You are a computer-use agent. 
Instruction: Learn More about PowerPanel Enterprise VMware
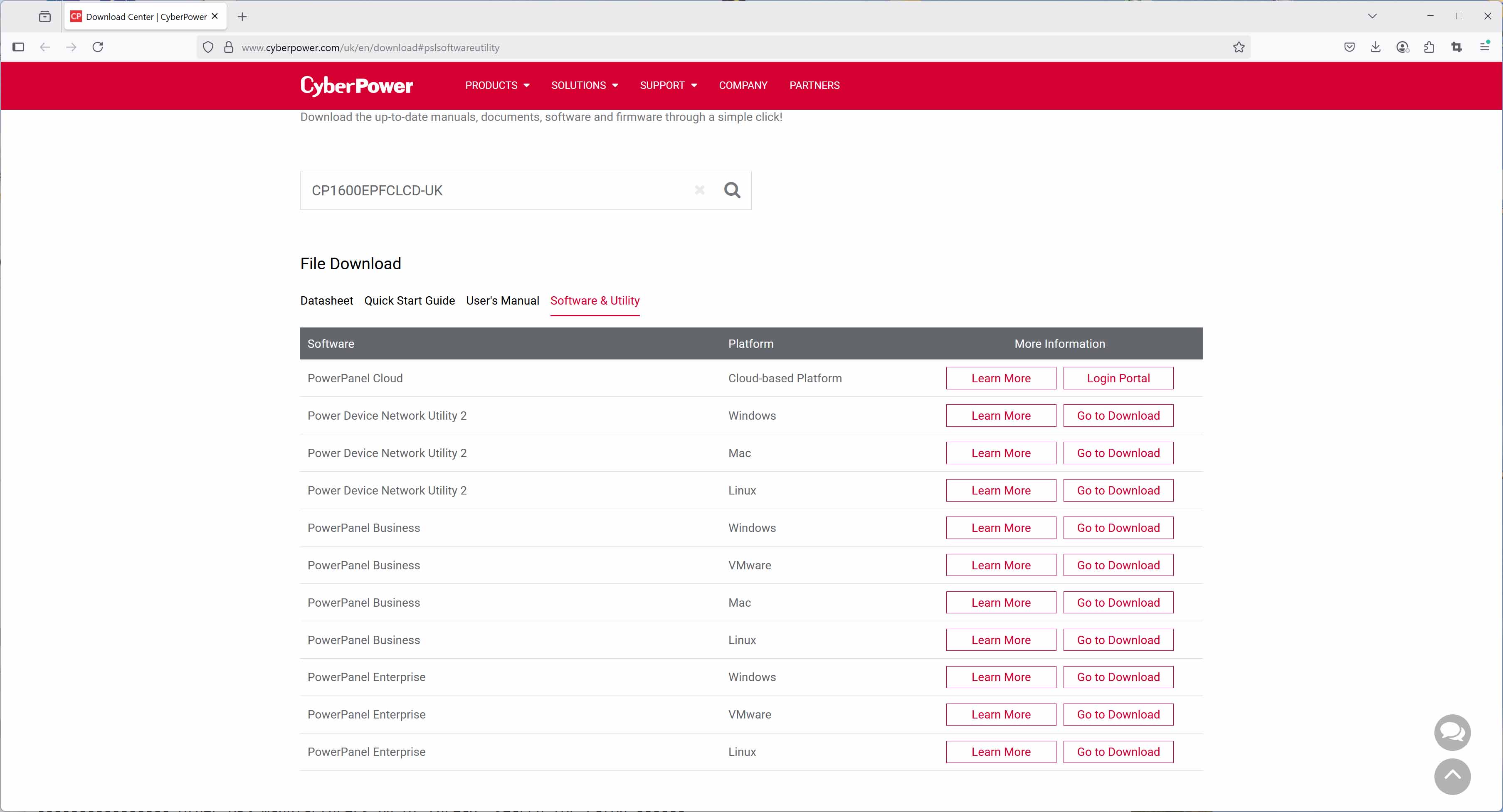coord(1001,714)
